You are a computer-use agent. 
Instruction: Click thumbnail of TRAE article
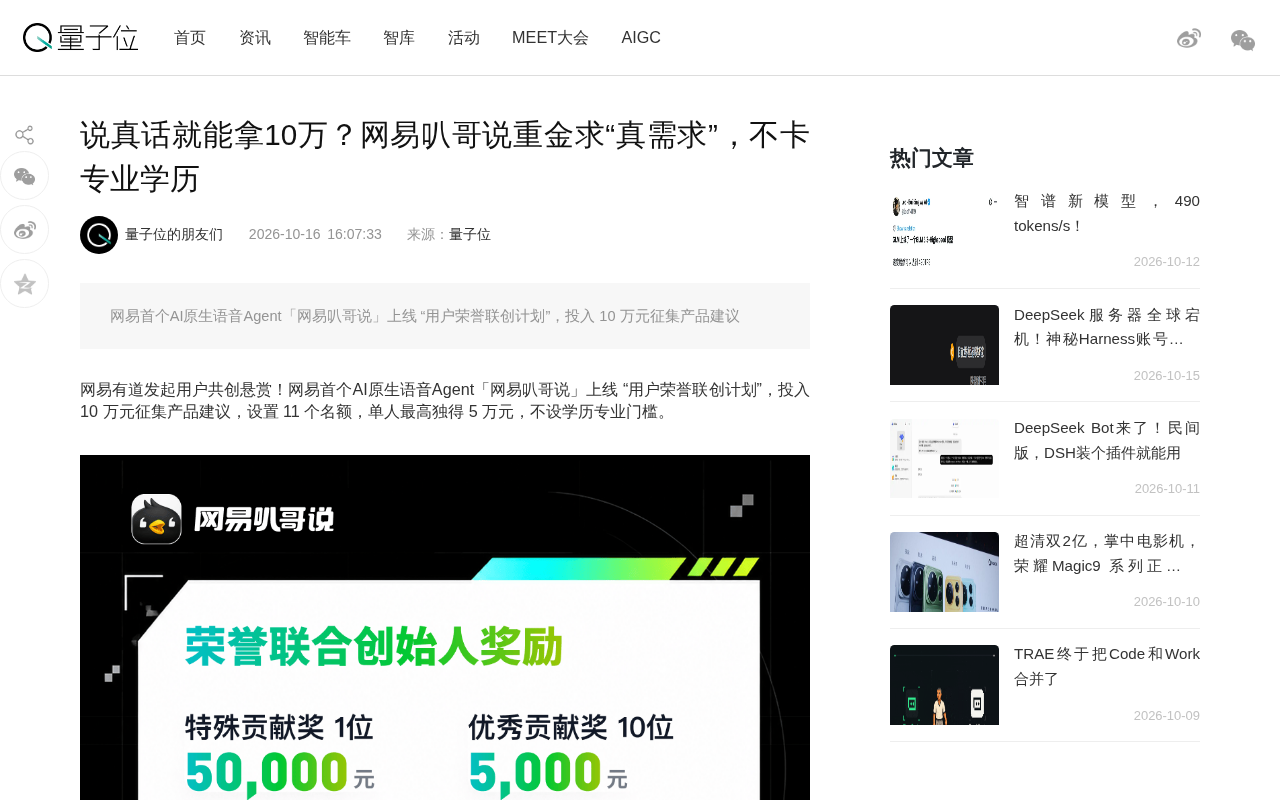click(x=944, y=685)
